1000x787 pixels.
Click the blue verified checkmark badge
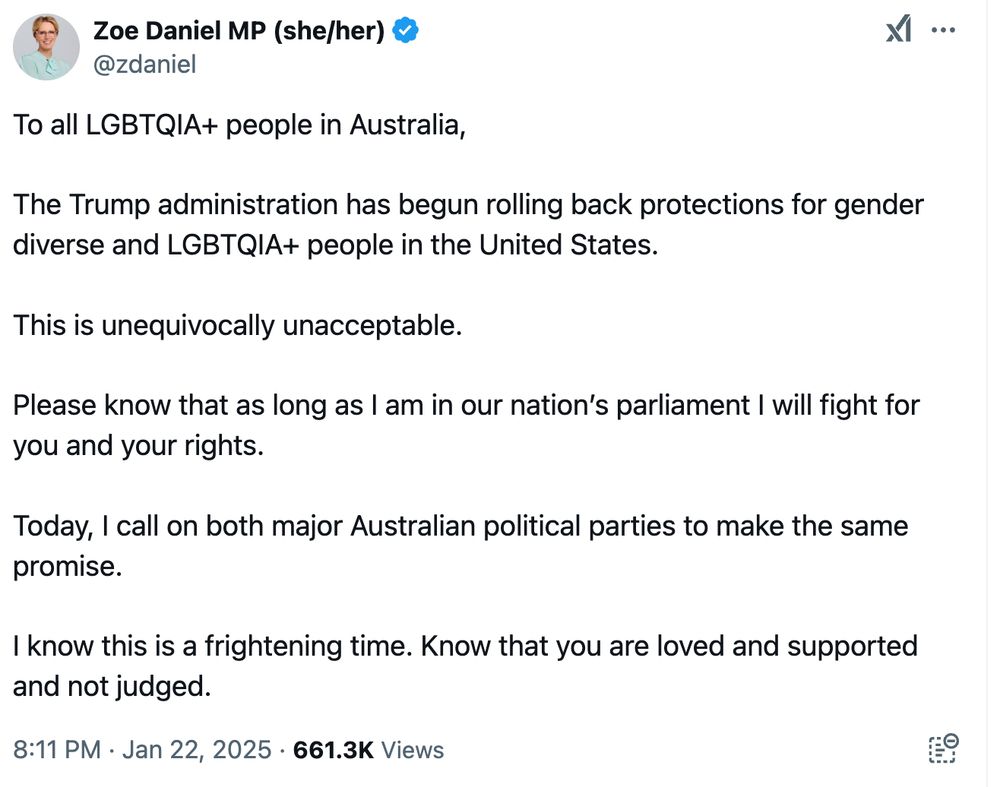pos(405,30)
